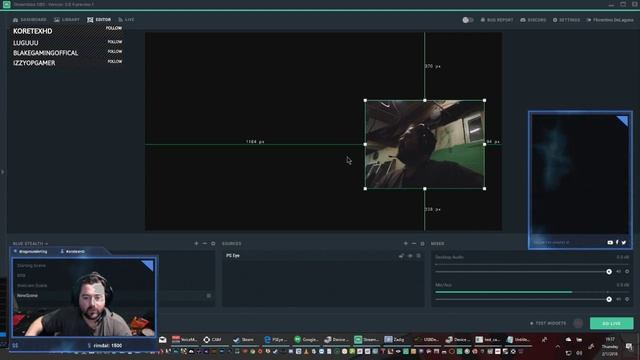
Task: Toggle visibility of PS Eye source
Action: pyautogui.click(x=410, y=256)
